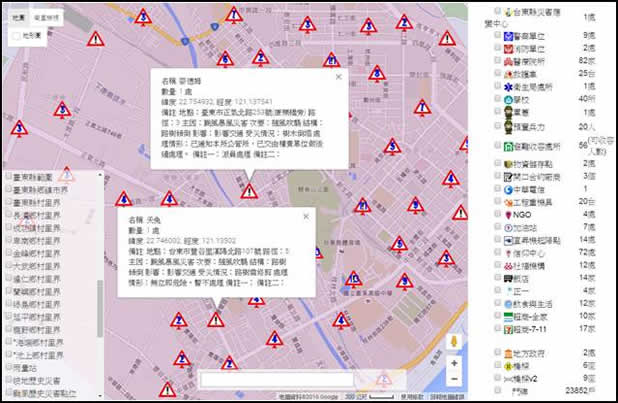
Task: Switch to the satellite view tab
Action: (46, 18)
